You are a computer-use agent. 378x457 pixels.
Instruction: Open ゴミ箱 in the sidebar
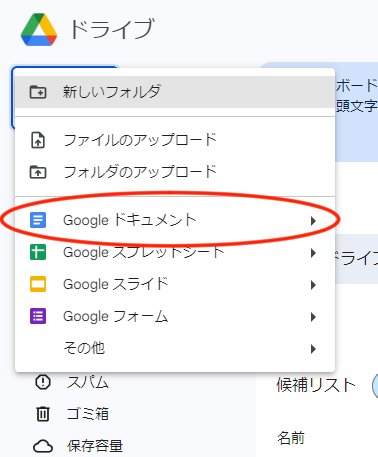(x=87, y=414)
